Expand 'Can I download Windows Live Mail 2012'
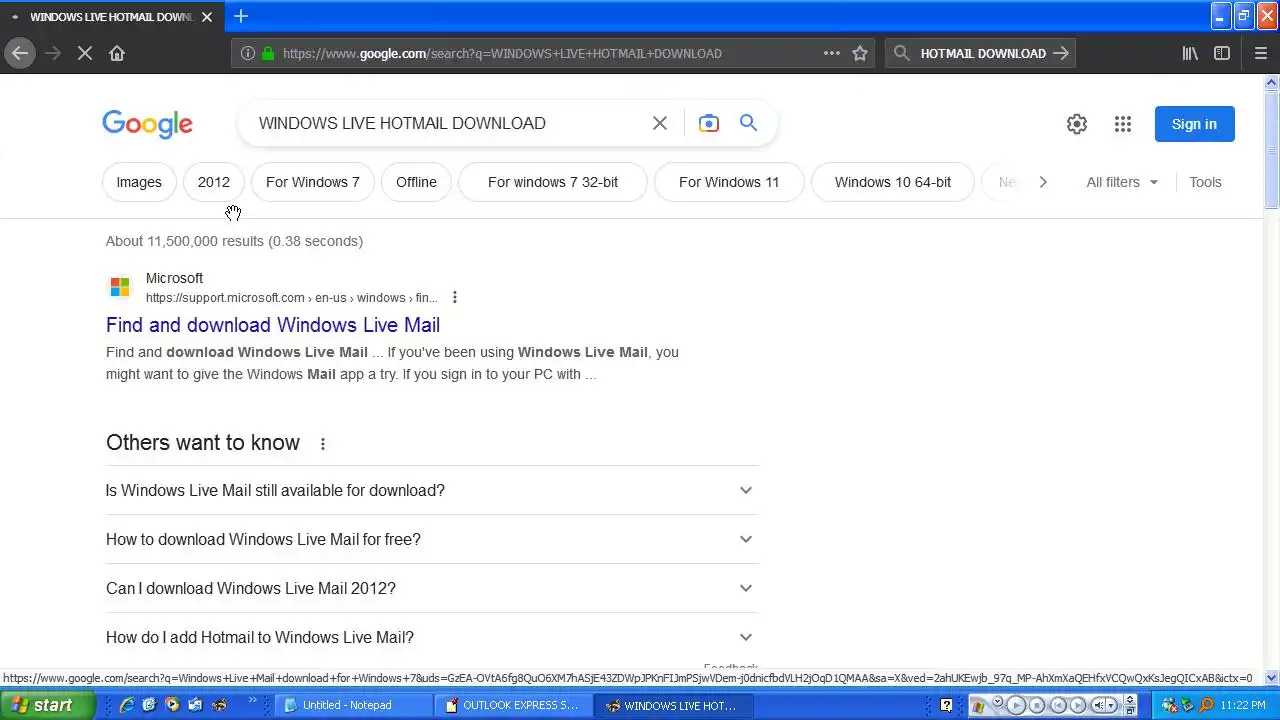This screenshot has height=720, width=1280. pos(431,588)
